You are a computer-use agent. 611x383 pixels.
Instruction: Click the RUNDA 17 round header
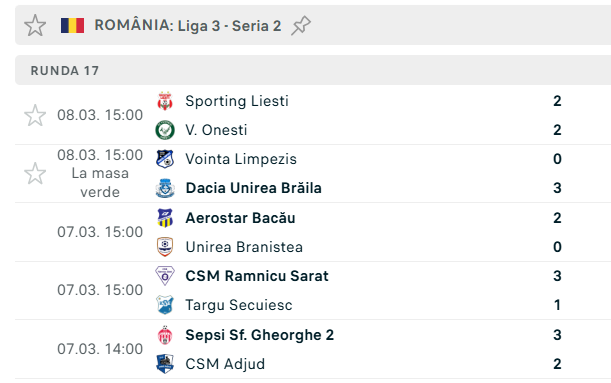[313, 70]
